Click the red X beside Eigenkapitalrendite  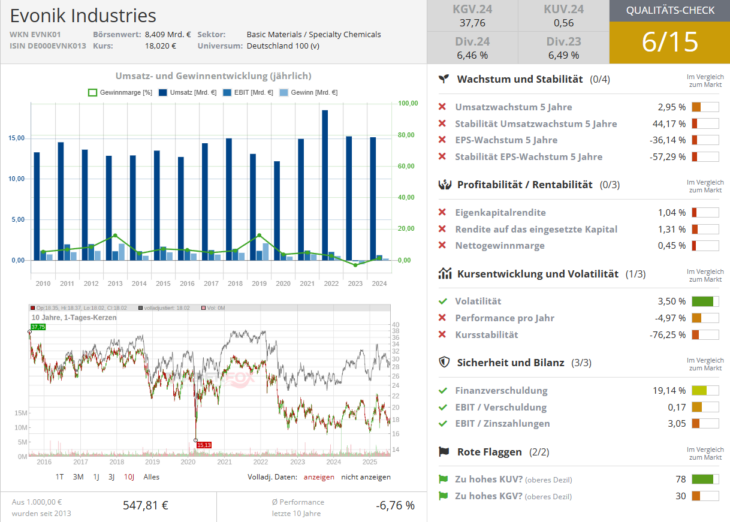click(x=442, y=212)
